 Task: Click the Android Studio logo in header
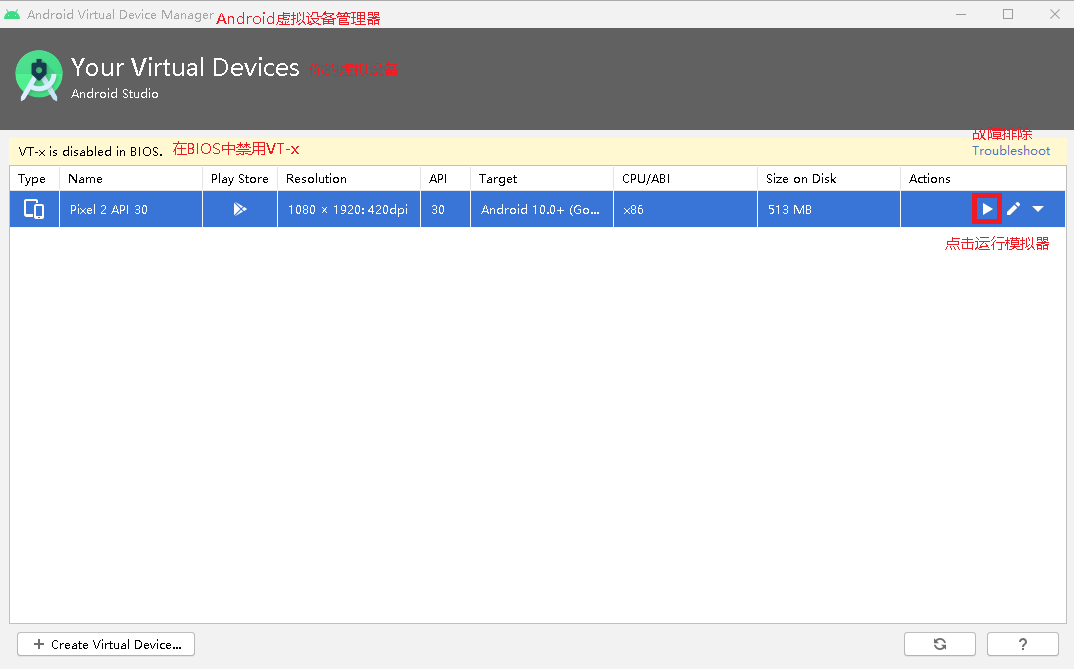(38, 76)
